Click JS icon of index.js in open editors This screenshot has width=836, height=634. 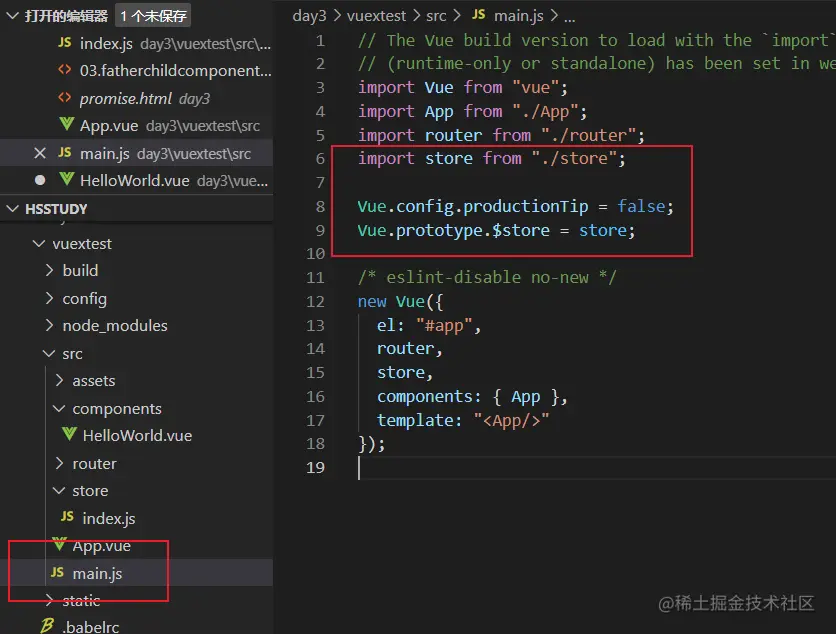coord(65,43)
